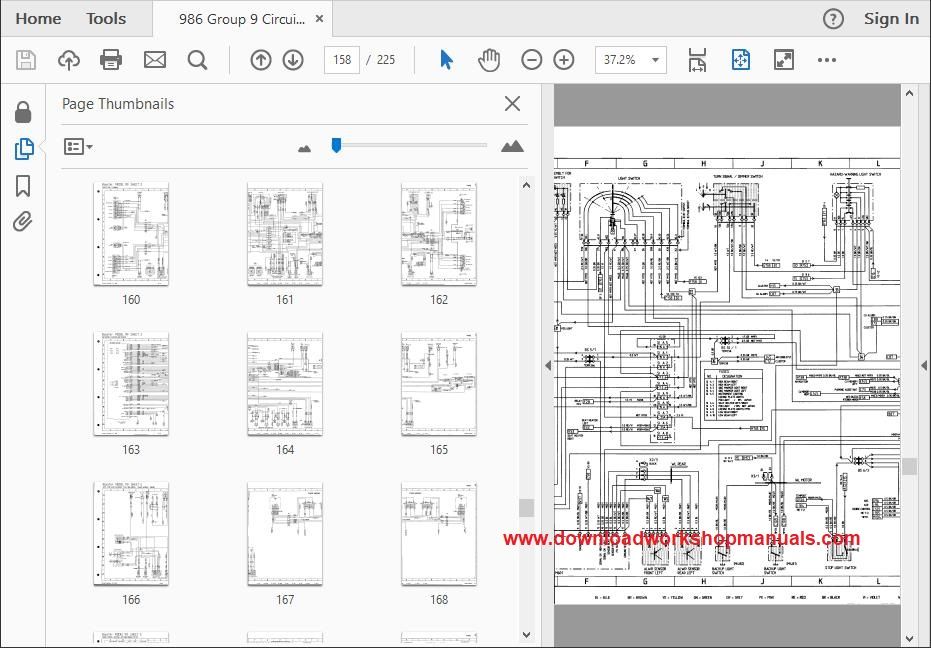The width and height of the screenshot is (931, 648).
Task: Go to previous page arrow
Action: coord(261,60)
